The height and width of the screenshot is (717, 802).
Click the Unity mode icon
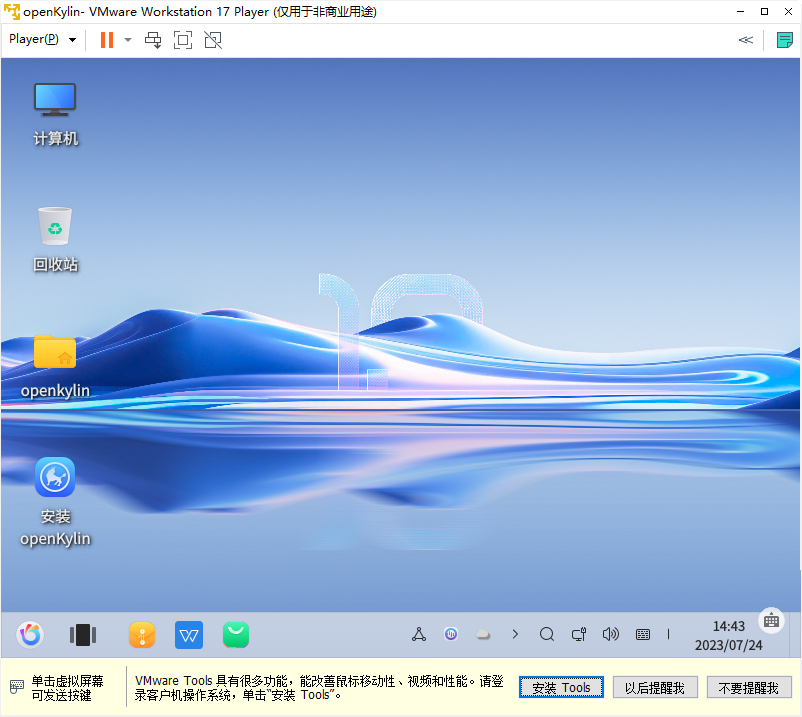[x=213, y=40]
